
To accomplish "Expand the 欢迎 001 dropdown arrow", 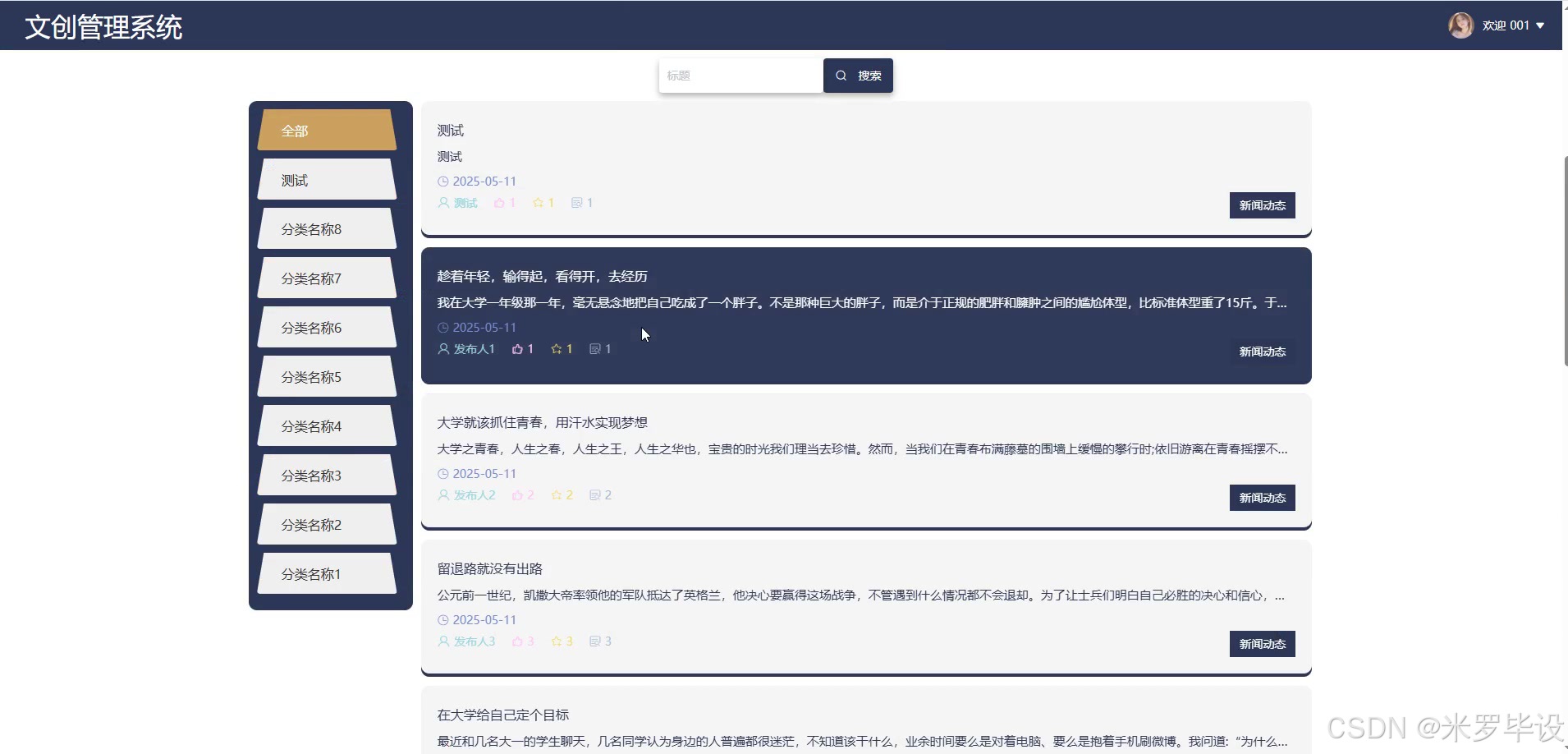I will click(x=1540, y=25).
